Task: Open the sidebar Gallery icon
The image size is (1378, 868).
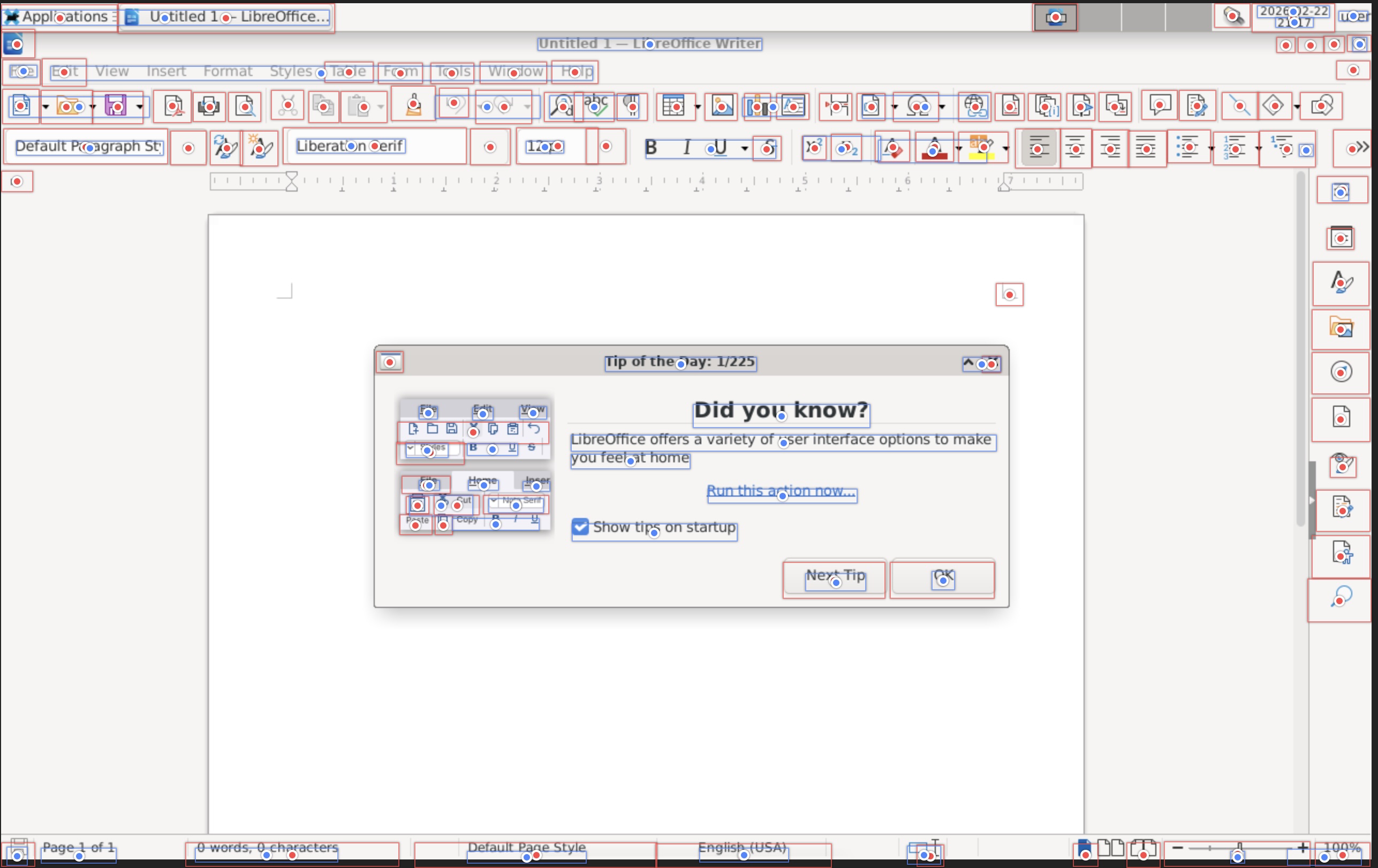Action: tap(1341, 328)
